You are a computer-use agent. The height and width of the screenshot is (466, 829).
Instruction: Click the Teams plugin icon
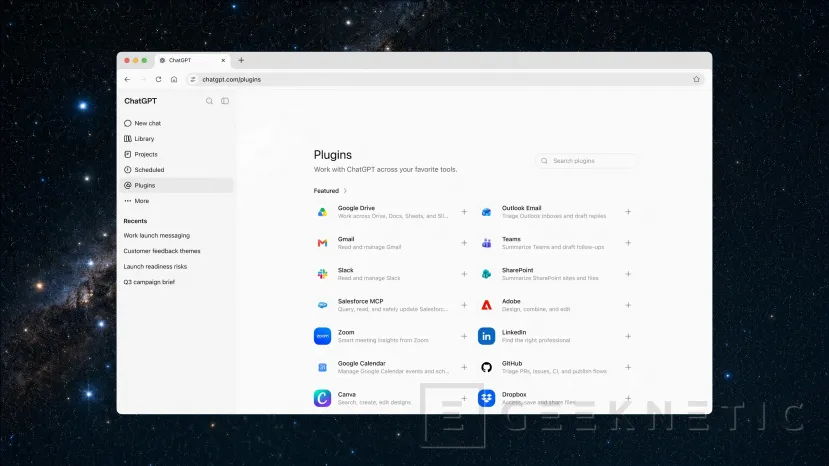pos(486,243)
